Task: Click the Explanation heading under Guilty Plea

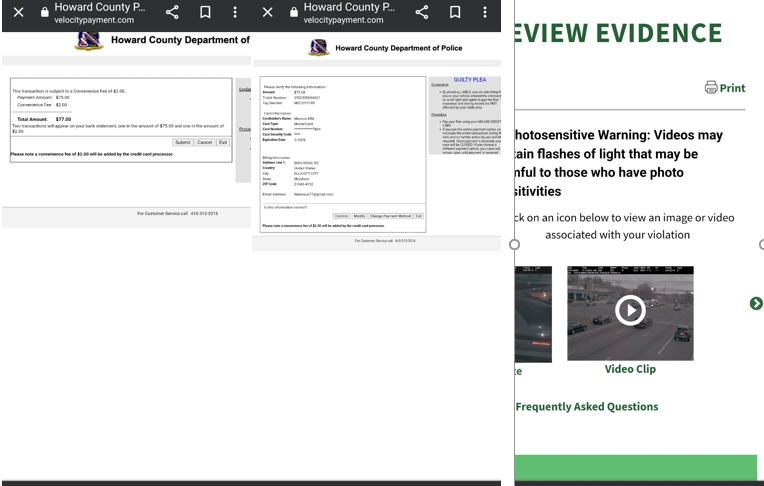Action: click(x=440, y=85)
